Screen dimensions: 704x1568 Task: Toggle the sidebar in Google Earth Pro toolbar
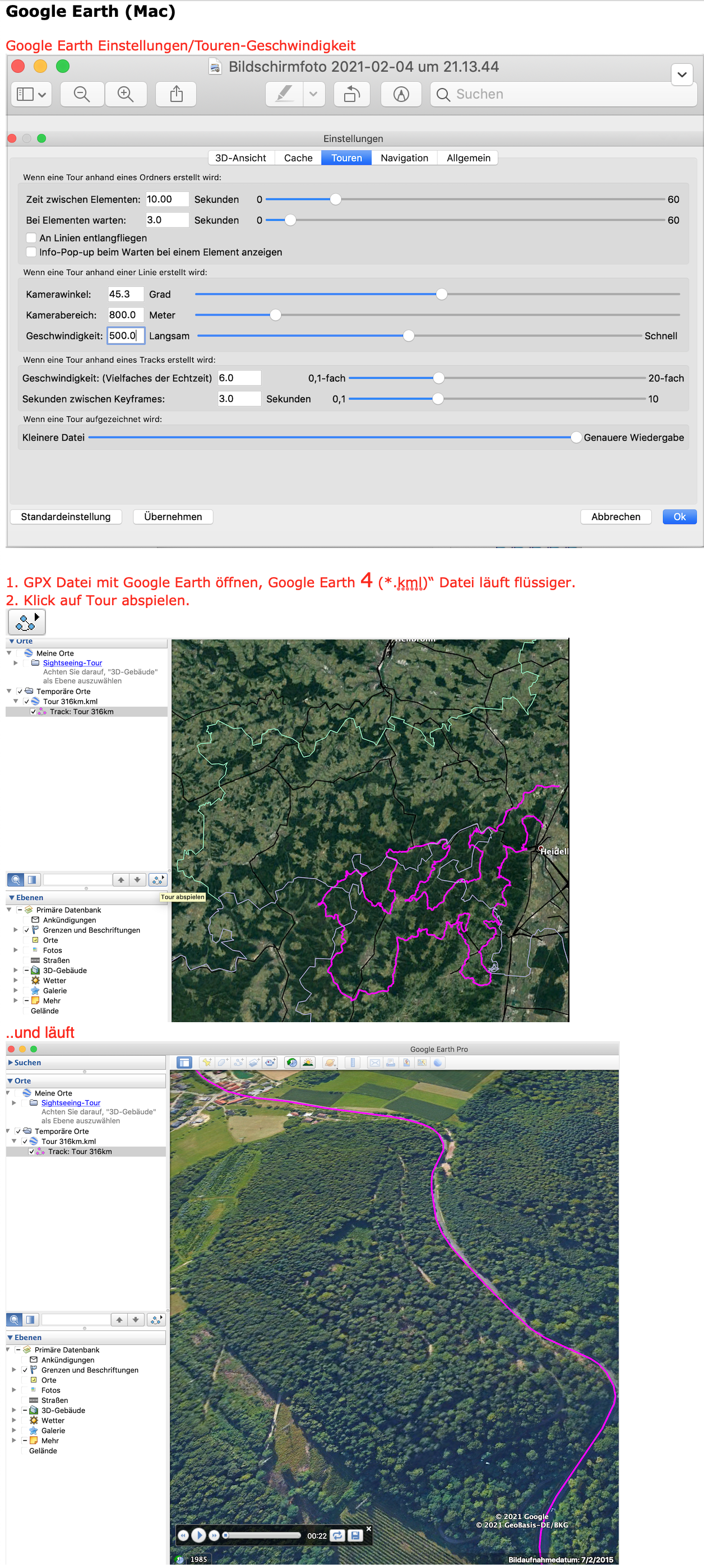[184, 1062]
